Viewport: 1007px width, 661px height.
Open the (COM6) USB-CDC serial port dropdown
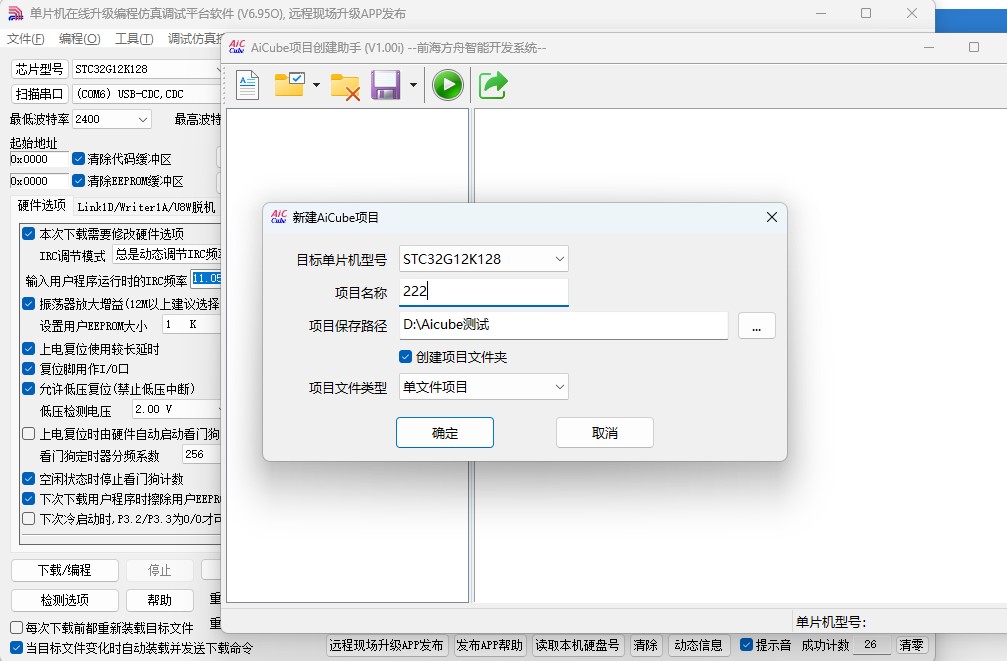(x=146, y=94)
